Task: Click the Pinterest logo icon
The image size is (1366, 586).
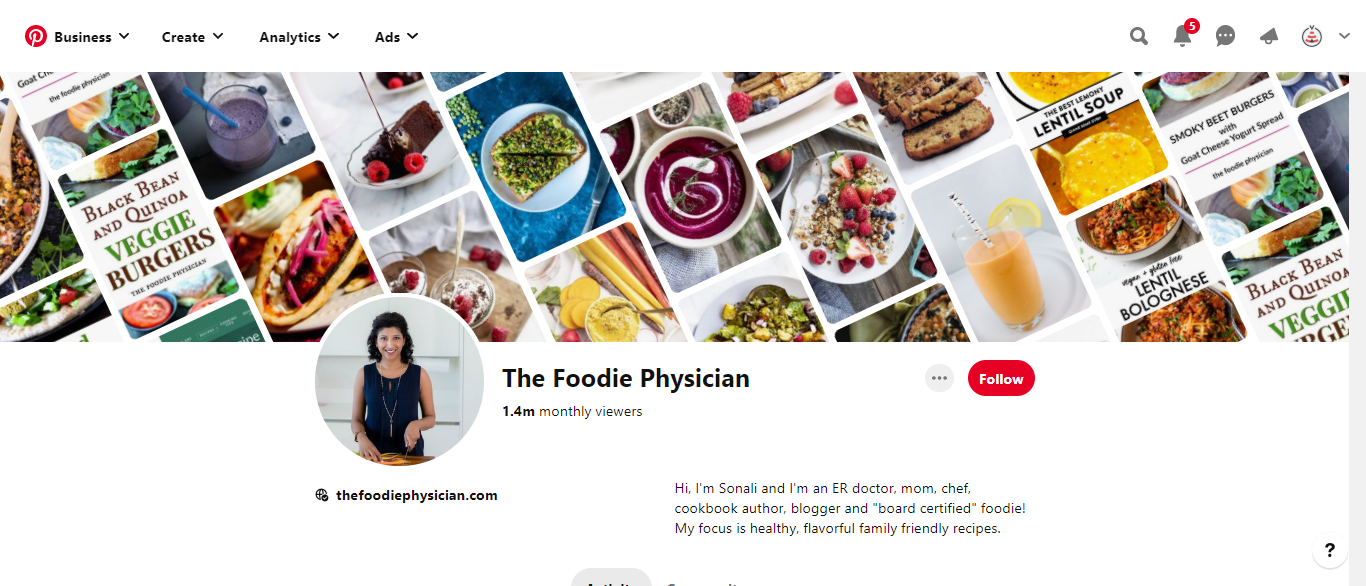Action: coord(36,37)
